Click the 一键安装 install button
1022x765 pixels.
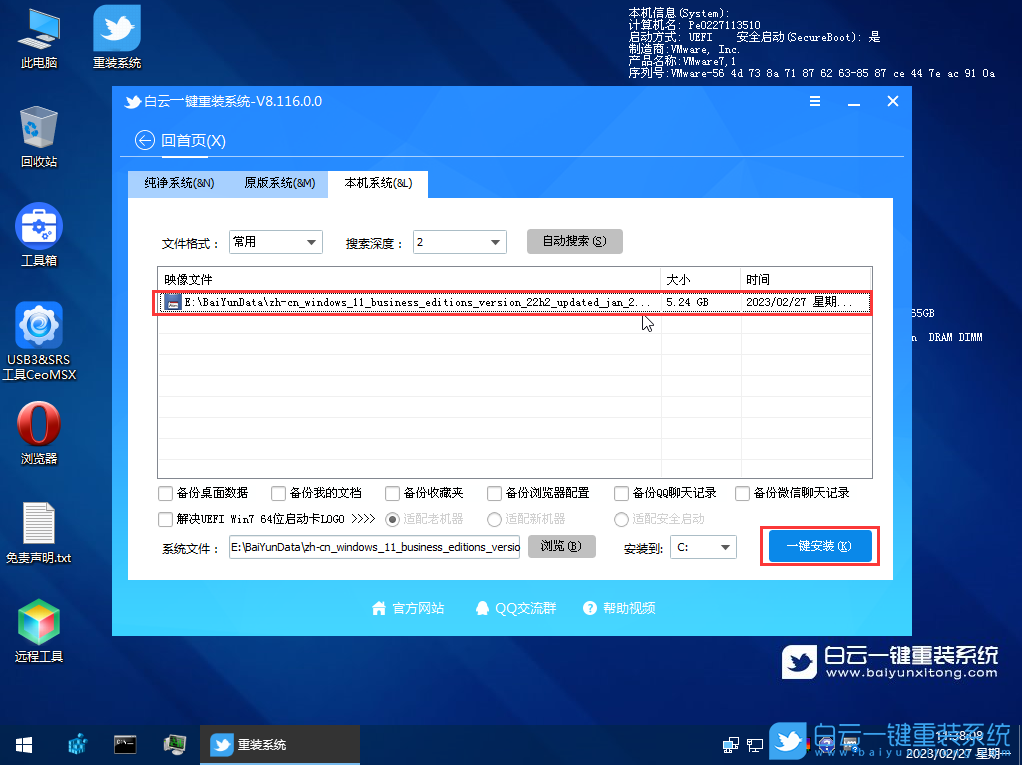point(818,545)
